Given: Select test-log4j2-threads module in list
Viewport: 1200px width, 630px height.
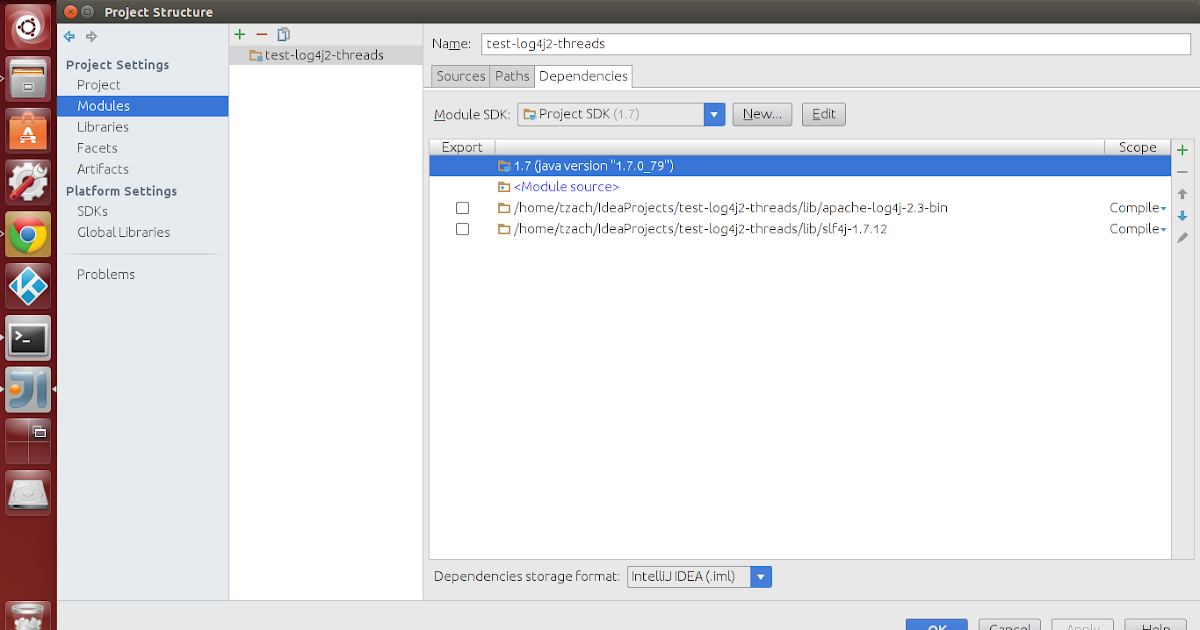Looking at the screenshot, I should (x=326, y=56).
